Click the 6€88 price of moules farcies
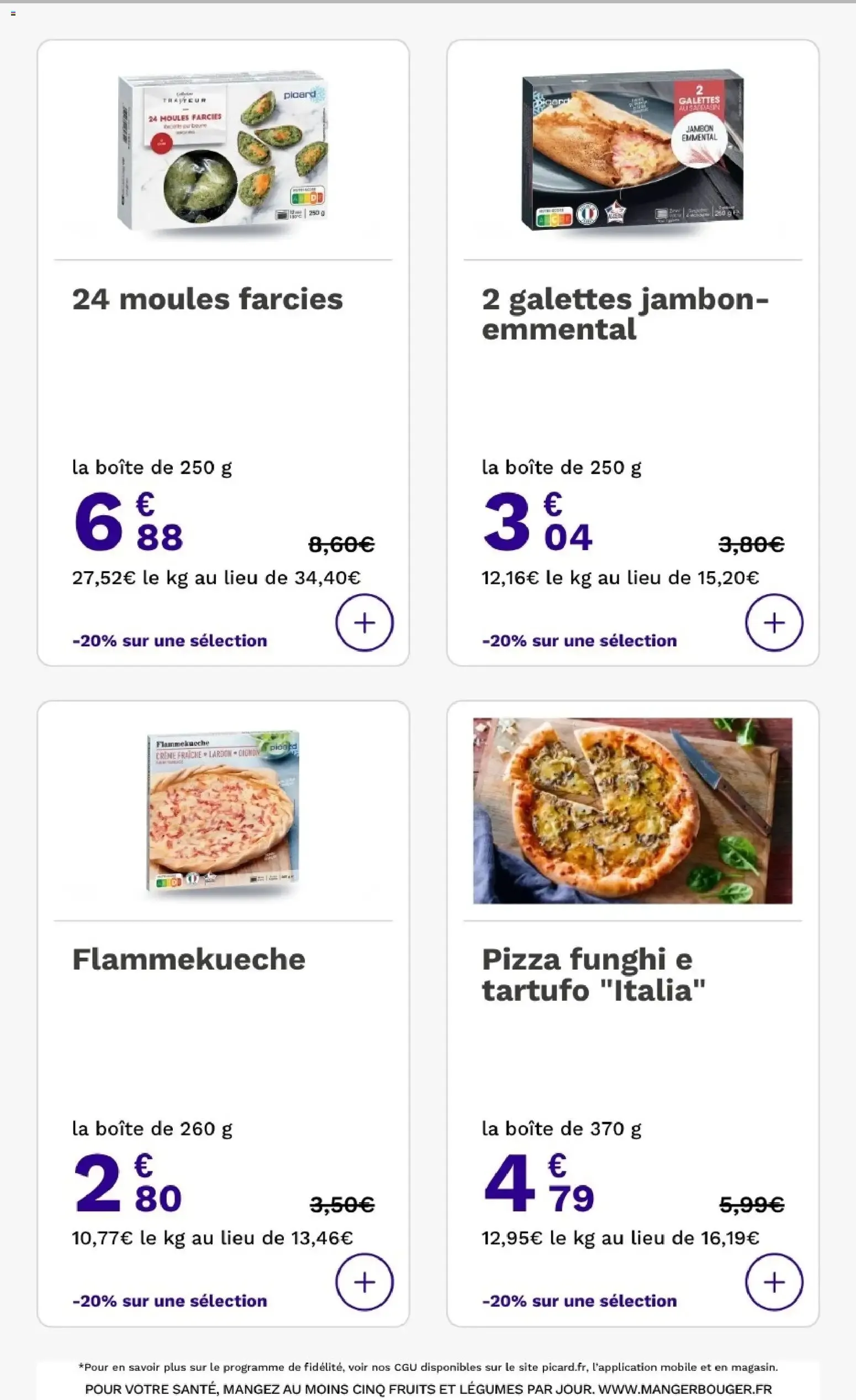This screenshot has width=856, height=1400. pyautogui.click(x=128, y=521)
